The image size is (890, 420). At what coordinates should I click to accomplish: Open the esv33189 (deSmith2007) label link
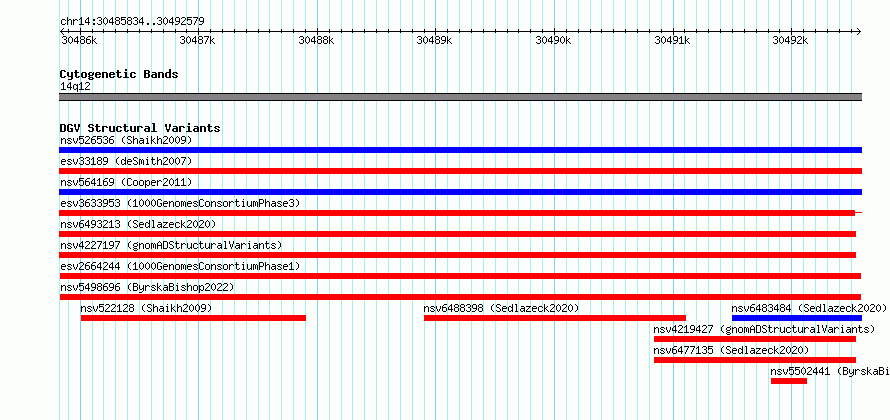pos(127,161)
